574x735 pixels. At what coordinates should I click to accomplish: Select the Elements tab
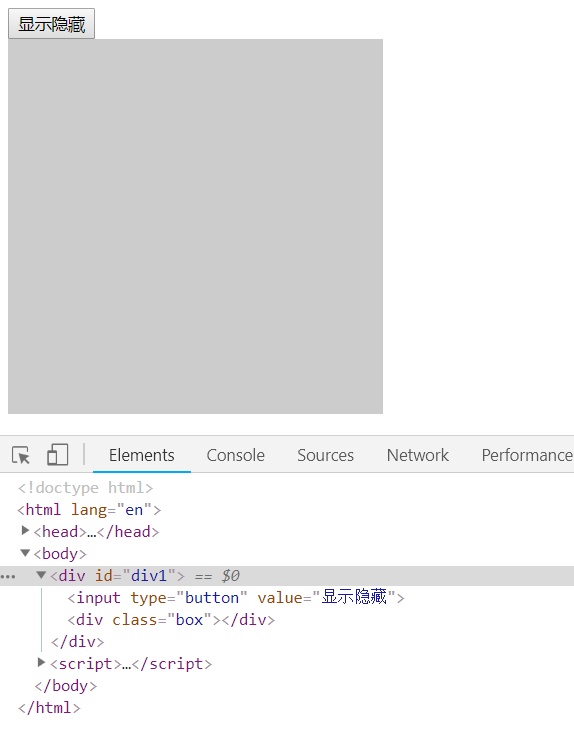tap(142, 455)
